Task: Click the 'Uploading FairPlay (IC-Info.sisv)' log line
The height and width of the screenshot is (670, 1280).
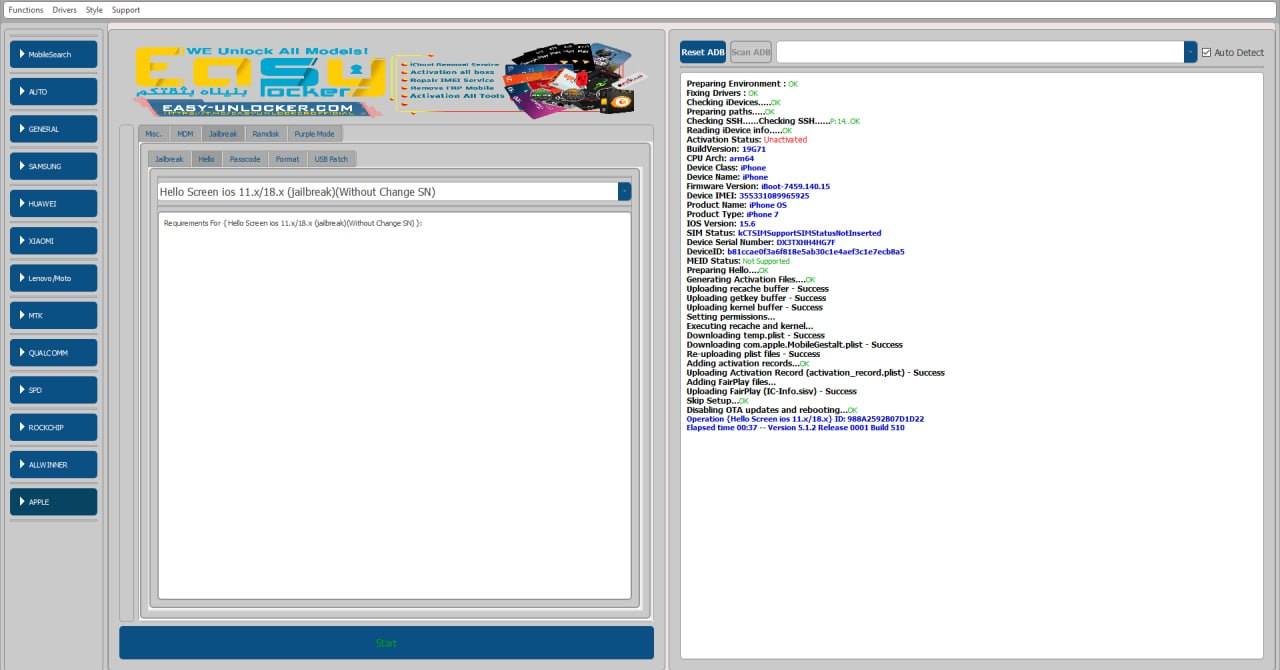Action: (x=771, y=392)
